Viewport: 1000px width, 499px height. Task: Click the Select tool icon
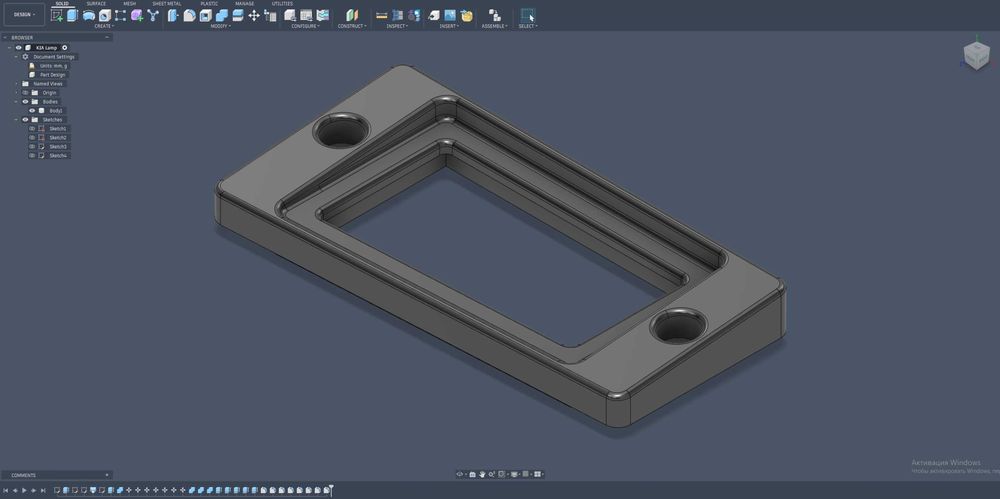click(x=527, y=15)
